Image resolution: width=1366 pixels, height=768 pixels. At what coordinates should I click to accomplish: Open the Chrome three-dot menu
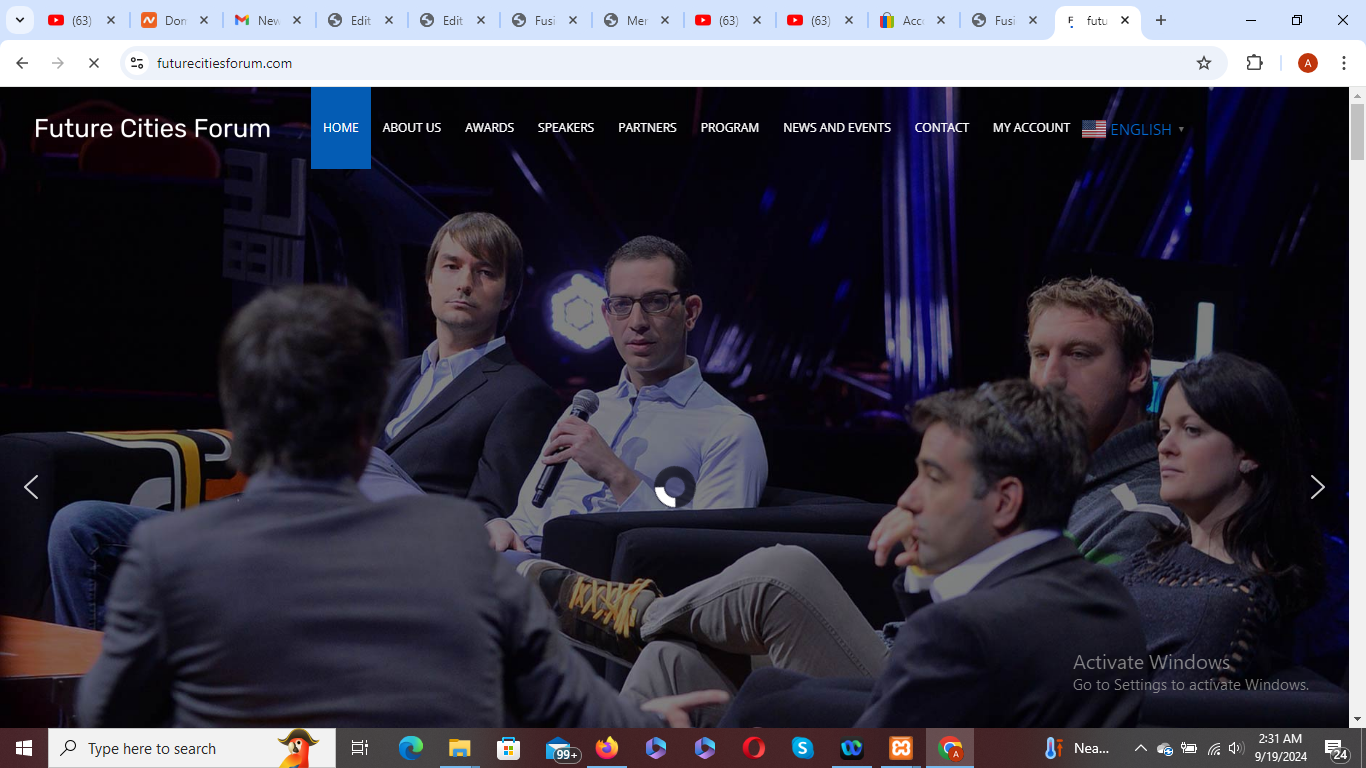1344,63
